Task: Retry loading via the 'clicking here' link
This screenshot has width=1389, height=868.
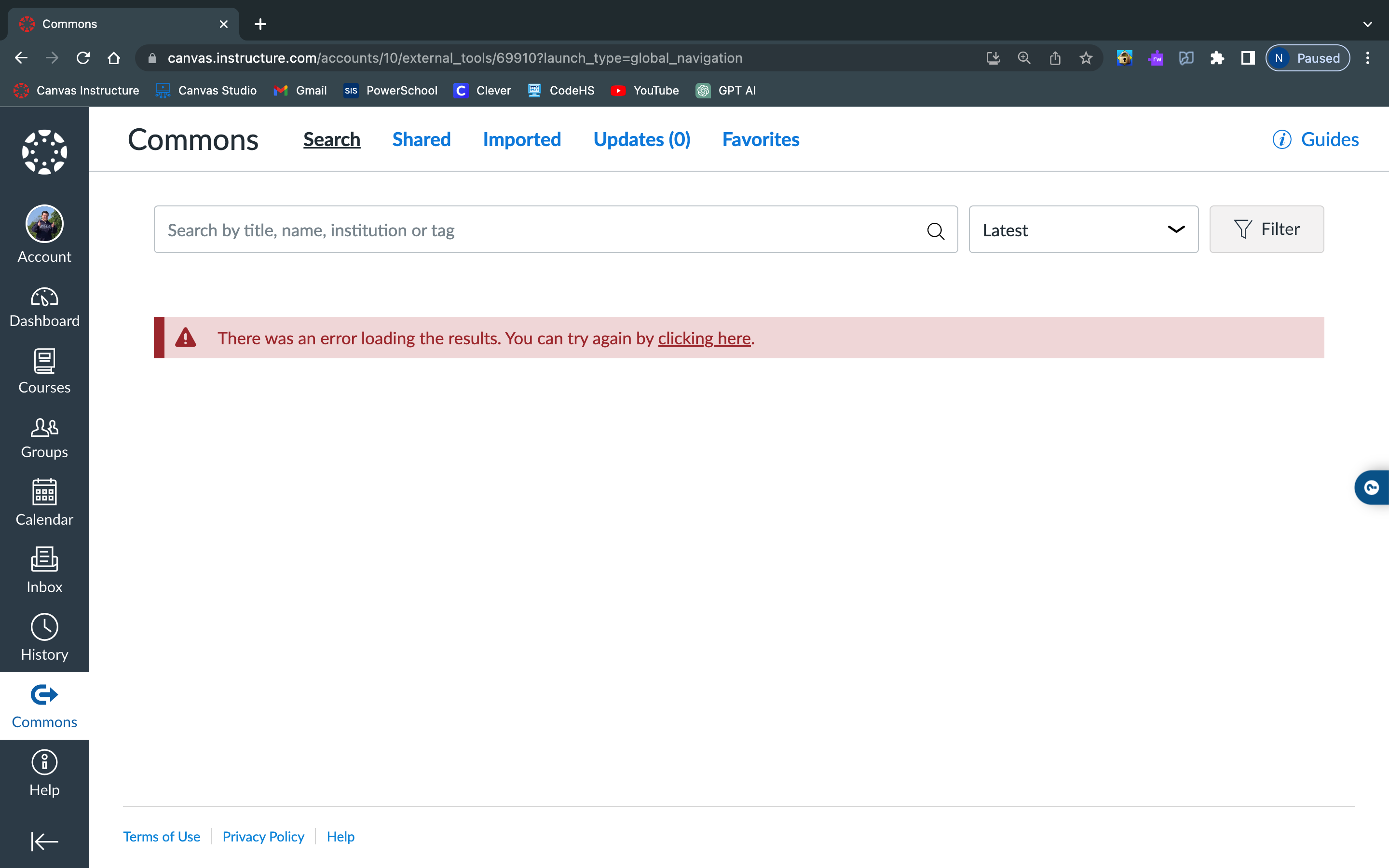Action: point(704,338)
